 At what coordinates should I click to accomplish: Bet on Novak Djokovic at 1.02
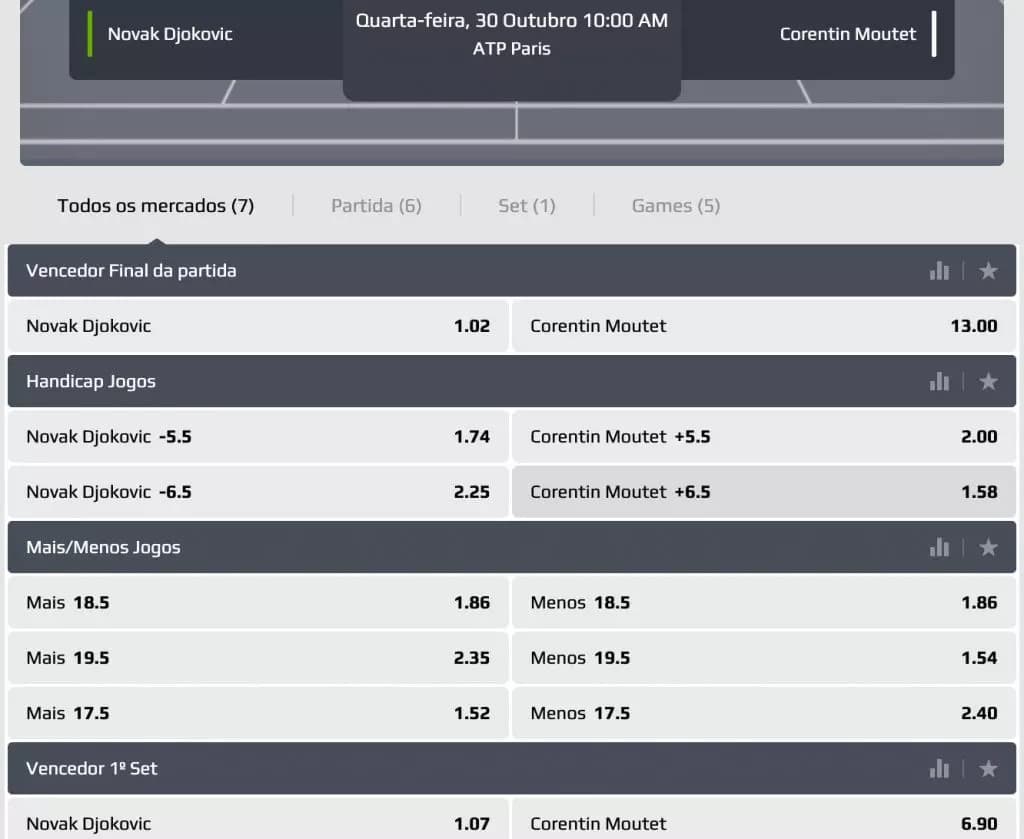click(258, 326)
